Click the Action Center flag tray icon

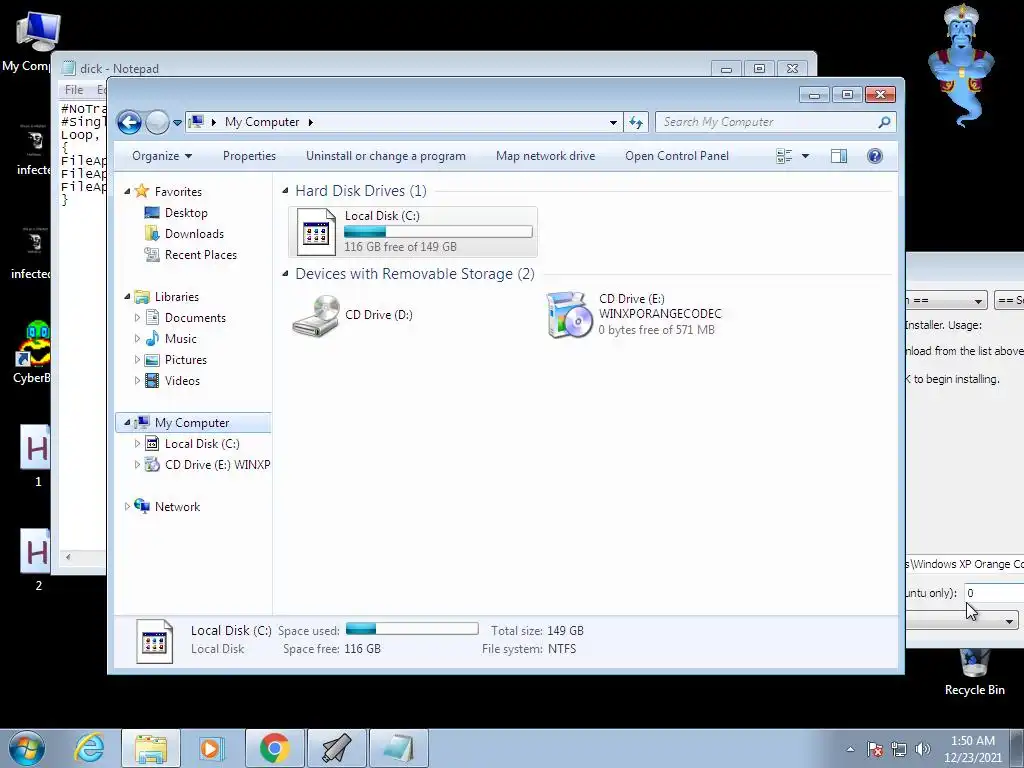875,749
